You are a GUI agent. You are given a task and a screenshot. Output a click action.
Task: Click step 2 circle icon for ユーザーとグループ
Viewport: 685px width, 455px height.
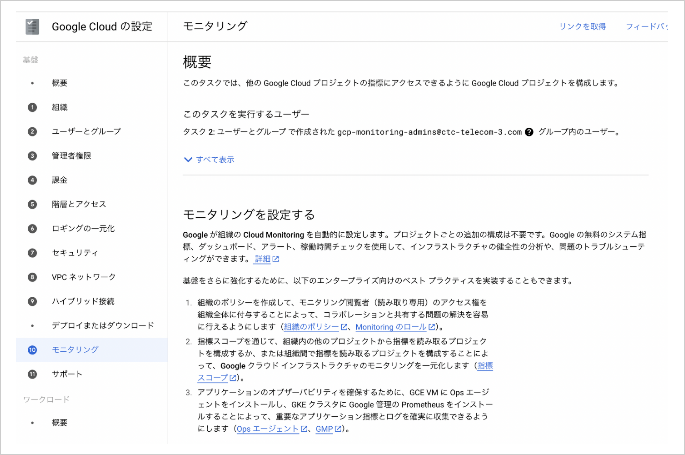(x=32, y=131)
